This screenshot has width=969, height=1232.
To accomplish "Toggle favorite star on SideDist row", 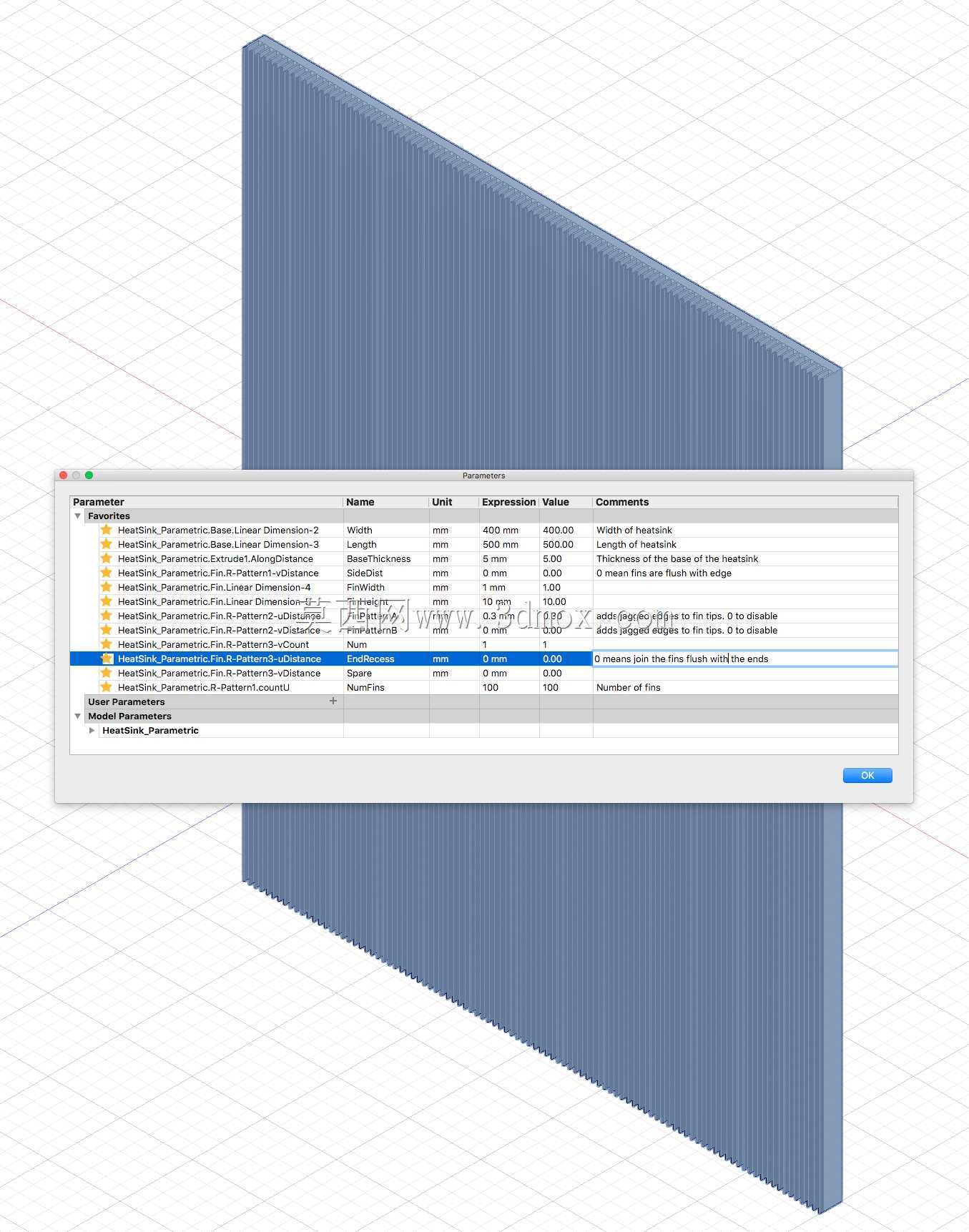I will point(107,573).
